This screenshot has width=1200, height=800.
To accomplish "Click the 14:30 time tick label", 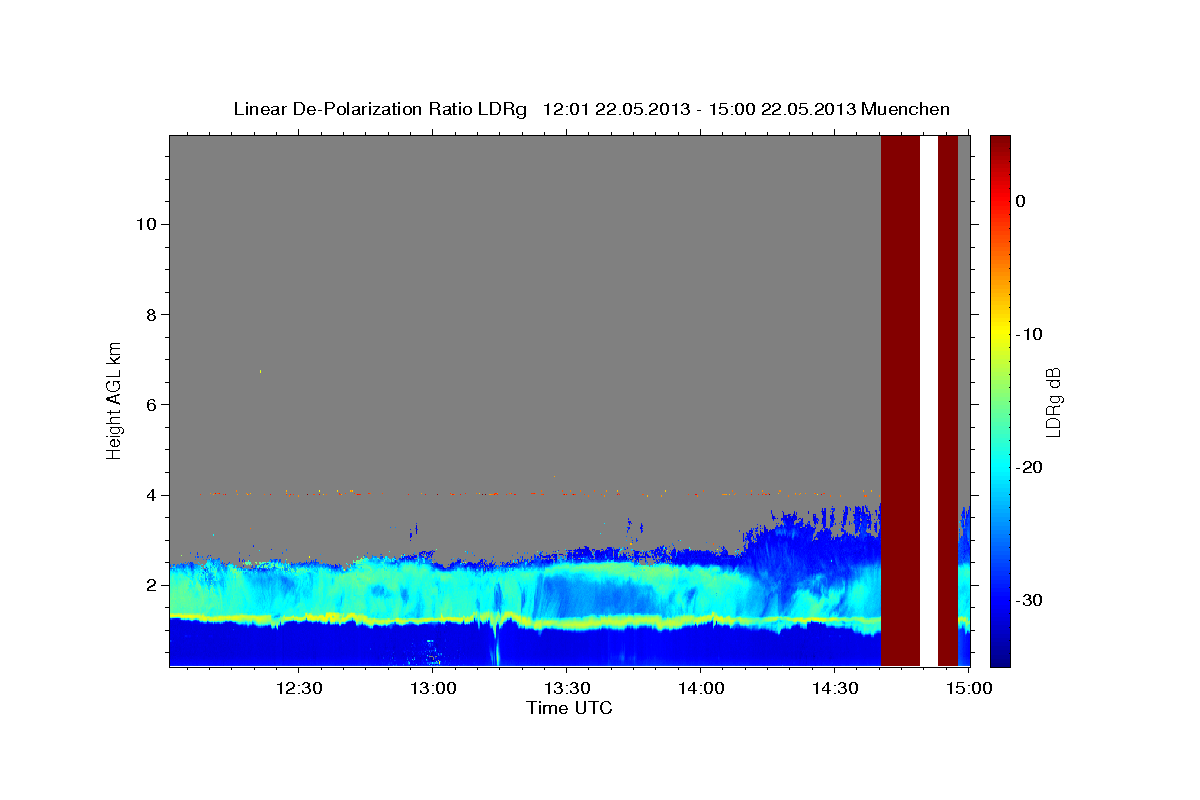I will pyautogui.click(x=834, y=688).
